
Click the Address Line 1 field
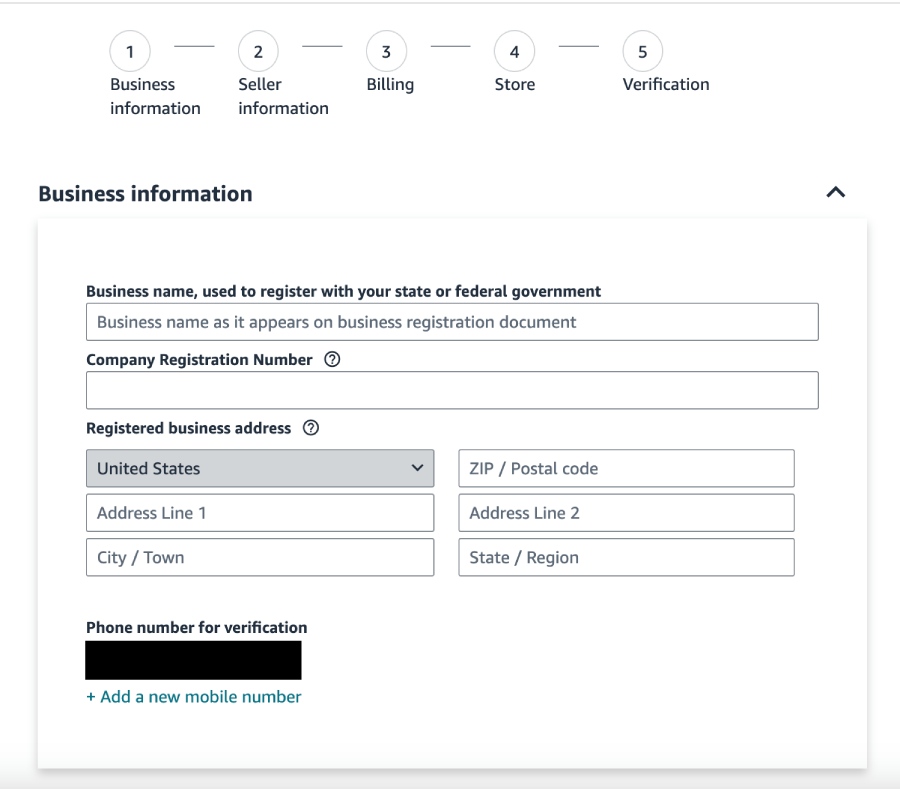pyautogui.click(x=260, y=513)
